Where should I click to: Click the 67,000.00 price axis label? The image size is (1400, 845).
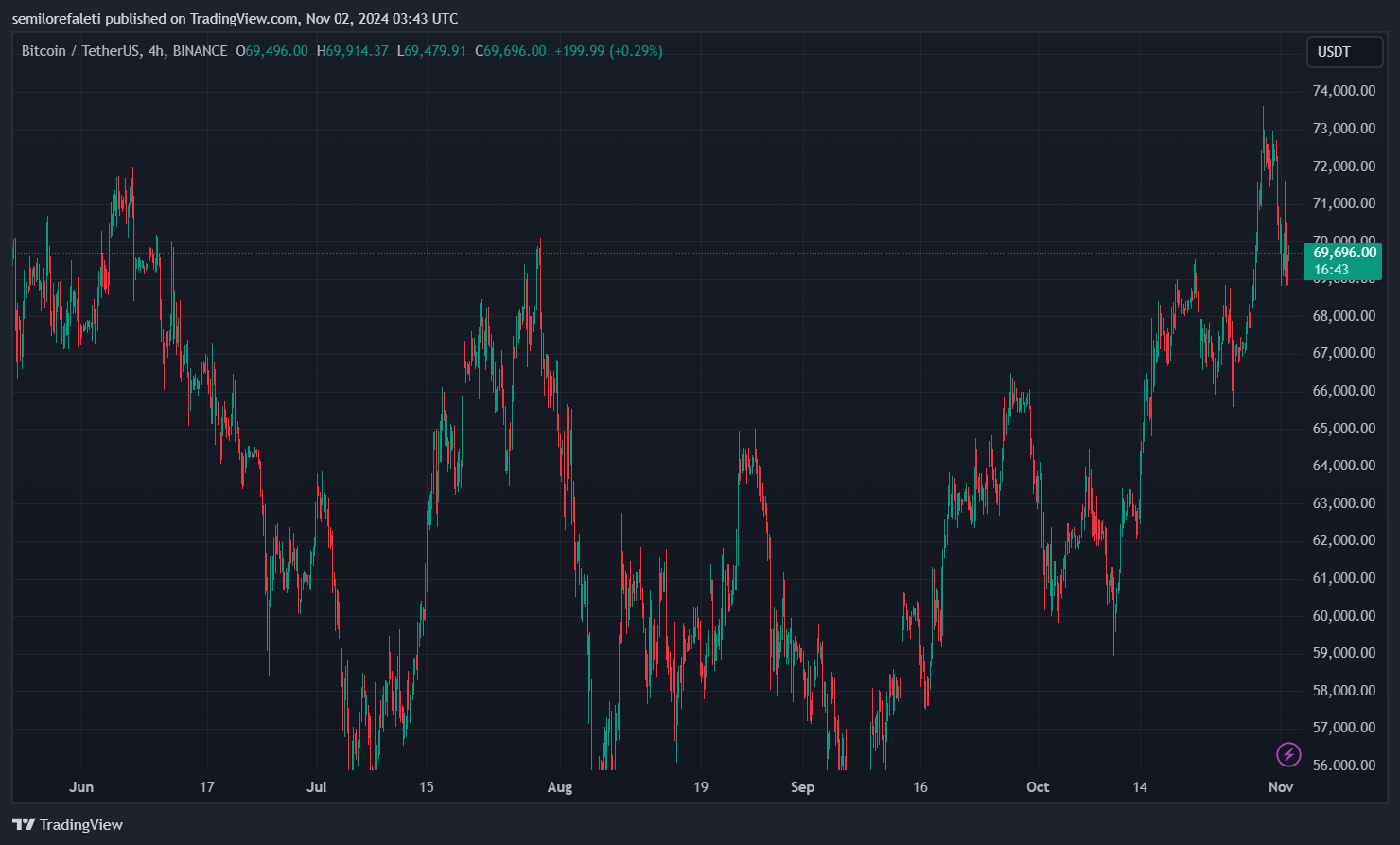point(1344,353)
